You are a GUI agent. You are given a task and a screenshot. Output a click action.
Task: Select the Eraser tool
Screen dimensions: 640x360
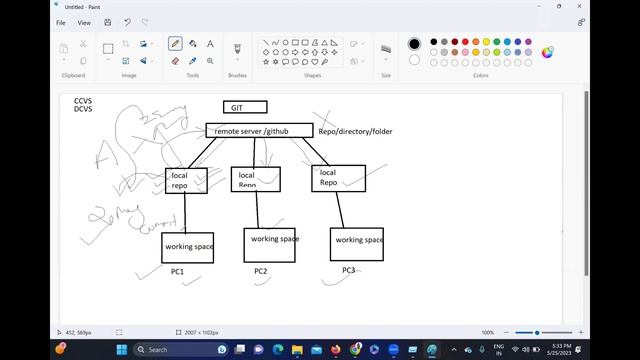[x=175, y=61]
